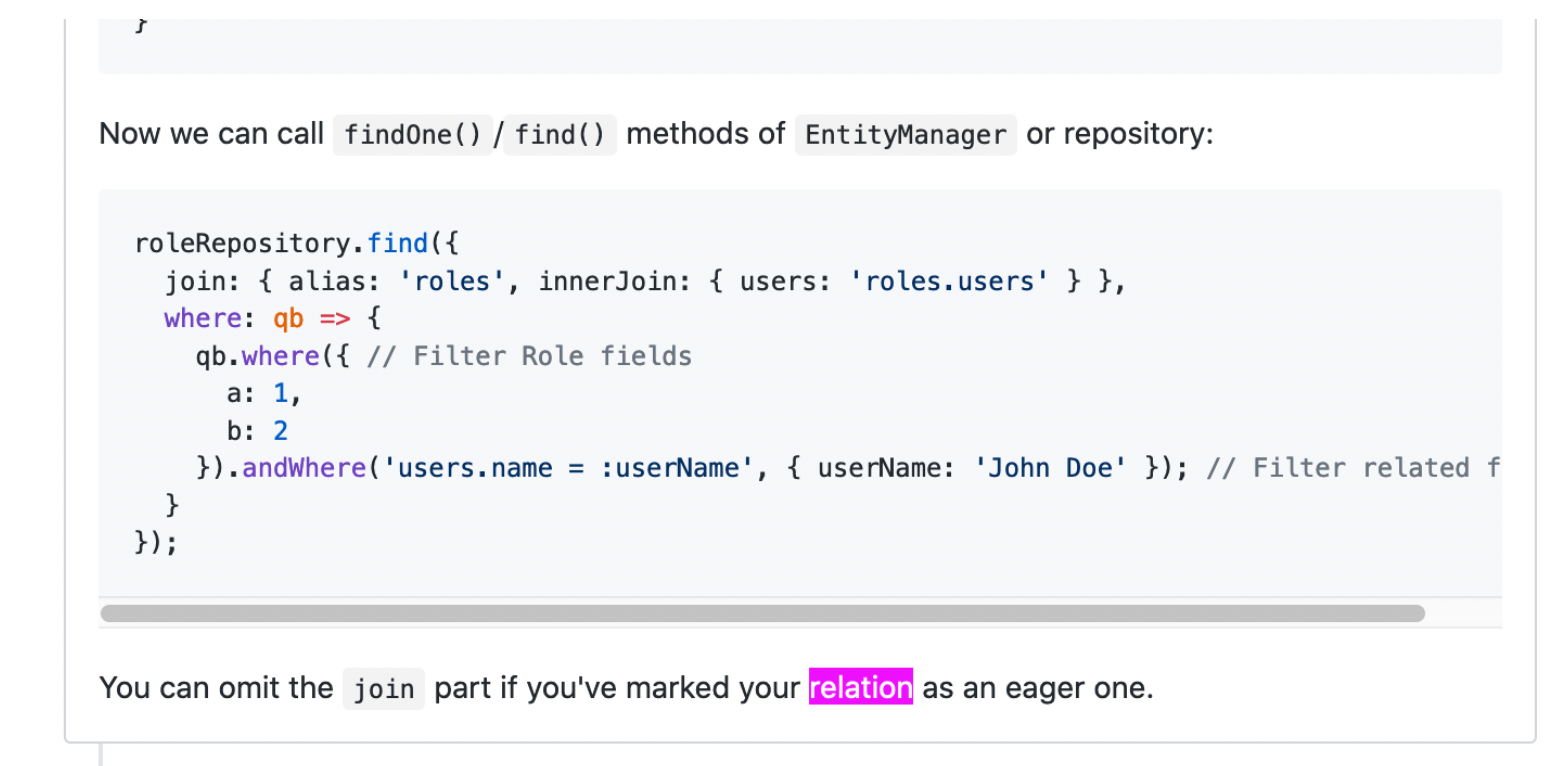
Task: Click the number 1 after "a:"
Action: pyautogui.click(x=281, y=394)
